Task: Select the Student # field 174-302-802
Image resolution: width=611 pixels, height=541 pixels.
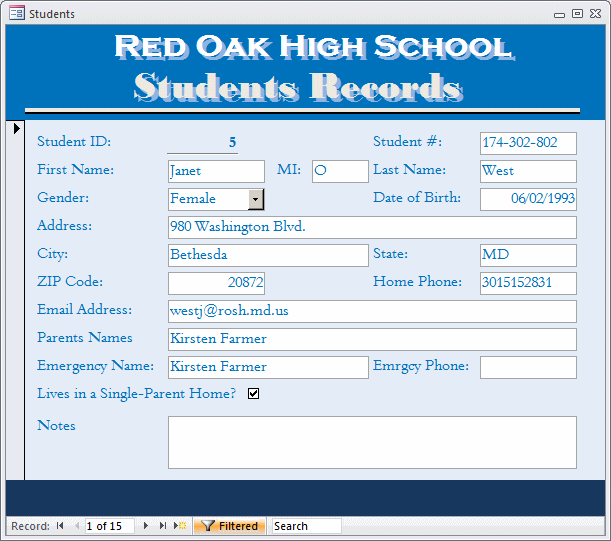Action: tap(528, 143)
